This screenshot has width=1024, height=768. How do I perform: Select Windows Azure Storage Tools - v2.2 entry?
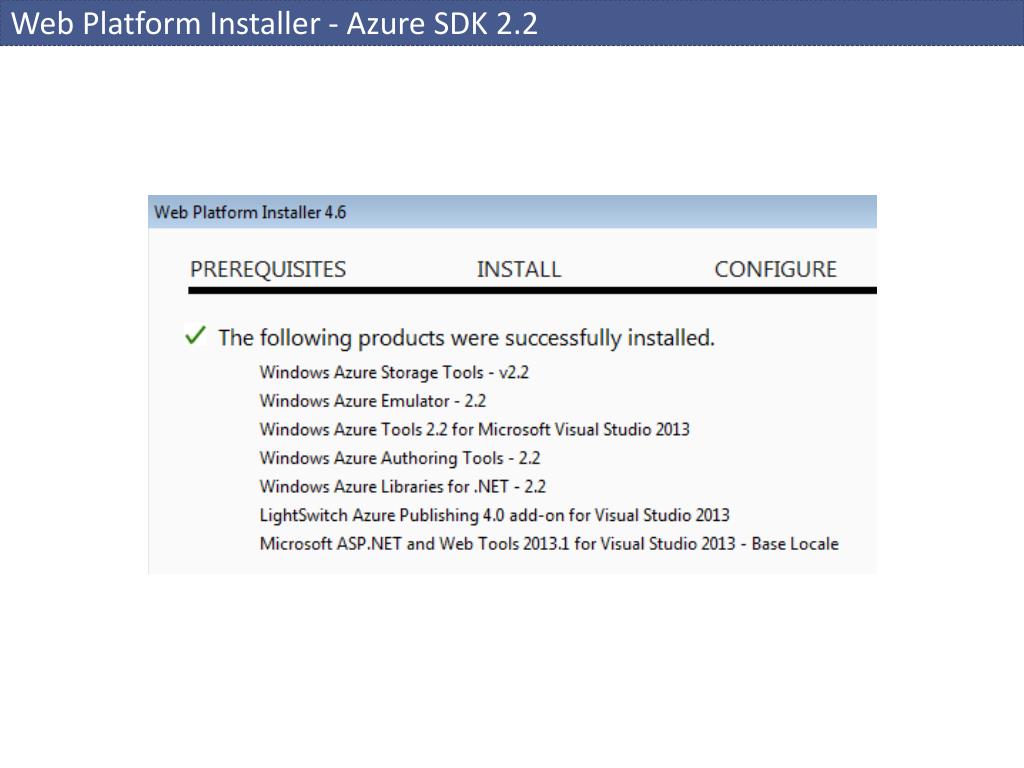(x=394, y=372)
